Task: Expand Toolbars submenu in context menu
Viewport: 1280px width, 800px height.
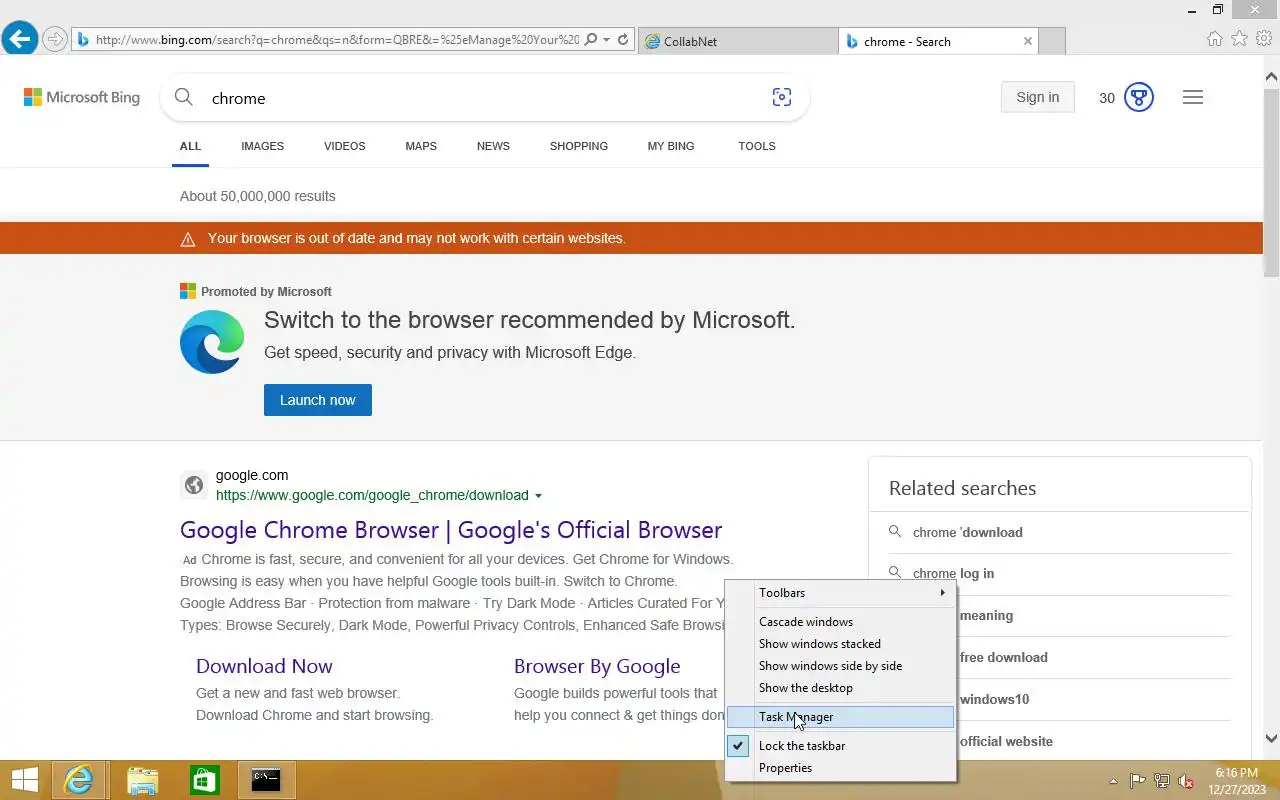Action: point(840,593)
